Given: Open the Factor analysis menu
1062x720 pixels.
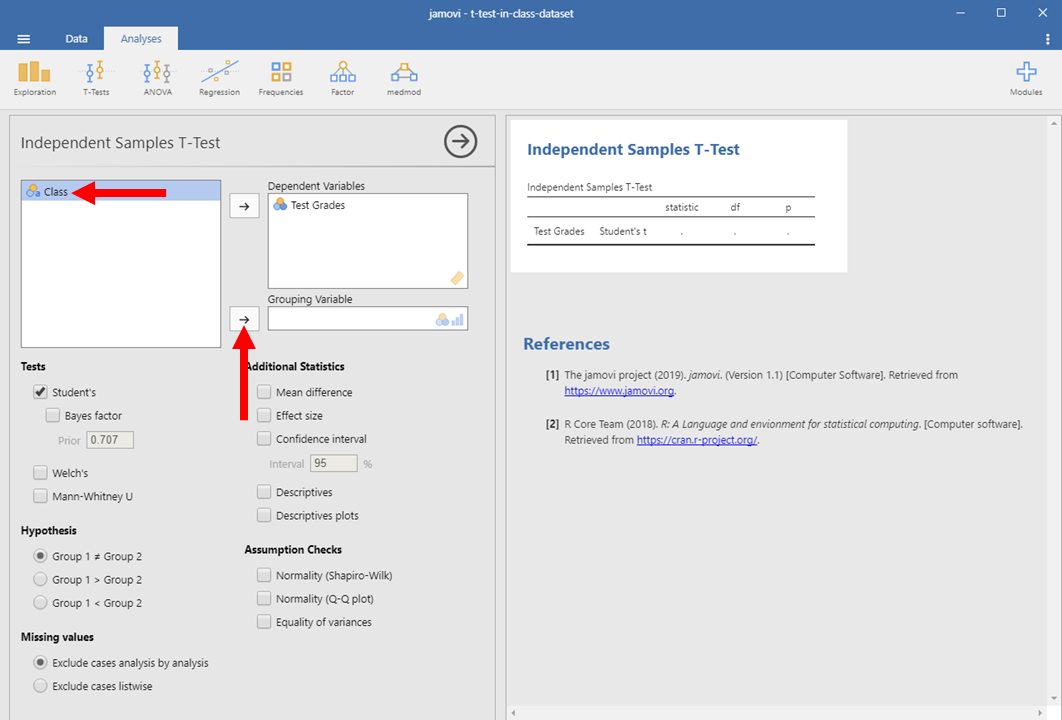Looking at the screenshot, I should [x=343, y=78].
